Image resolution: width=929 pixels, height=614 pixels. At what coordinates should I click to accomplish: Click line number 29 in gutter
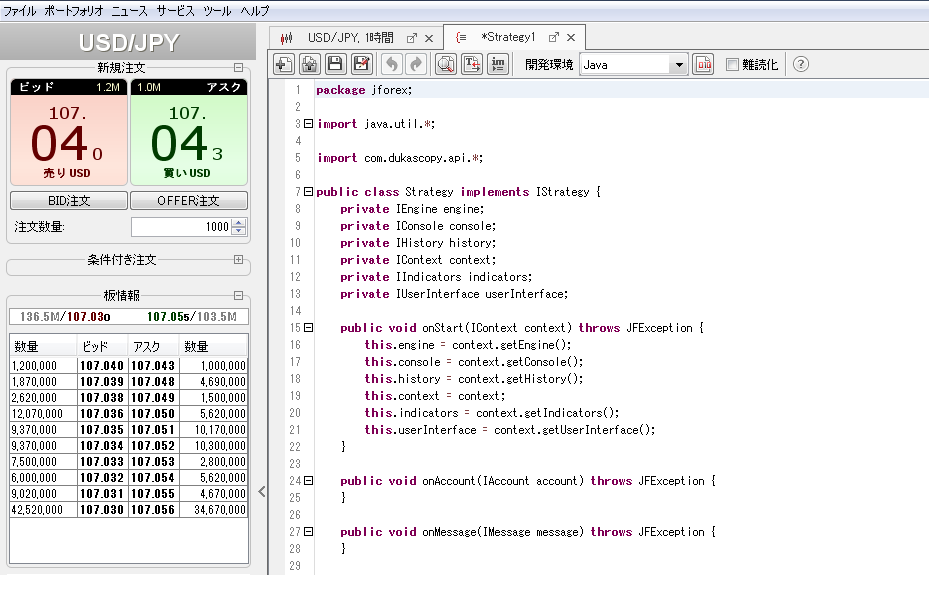pyautogui.click(x=295, y=565)
